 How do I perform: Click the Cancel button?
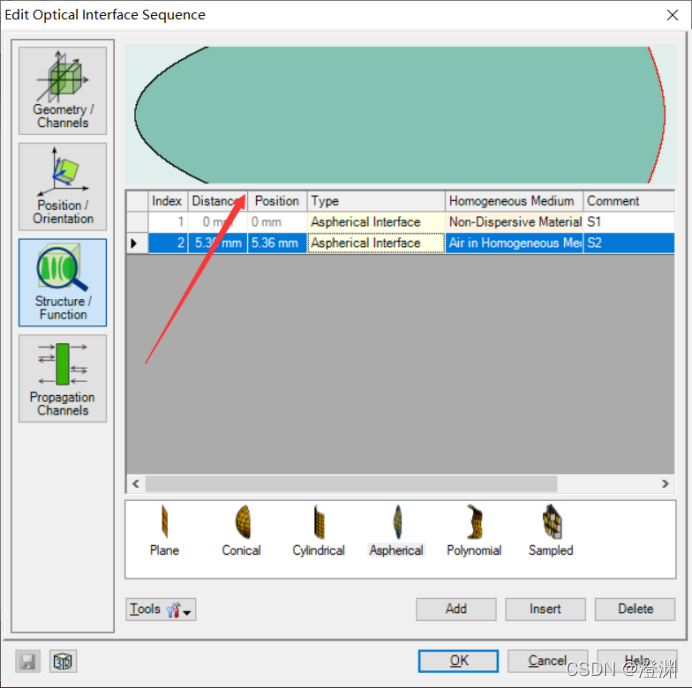pos(548,661)
